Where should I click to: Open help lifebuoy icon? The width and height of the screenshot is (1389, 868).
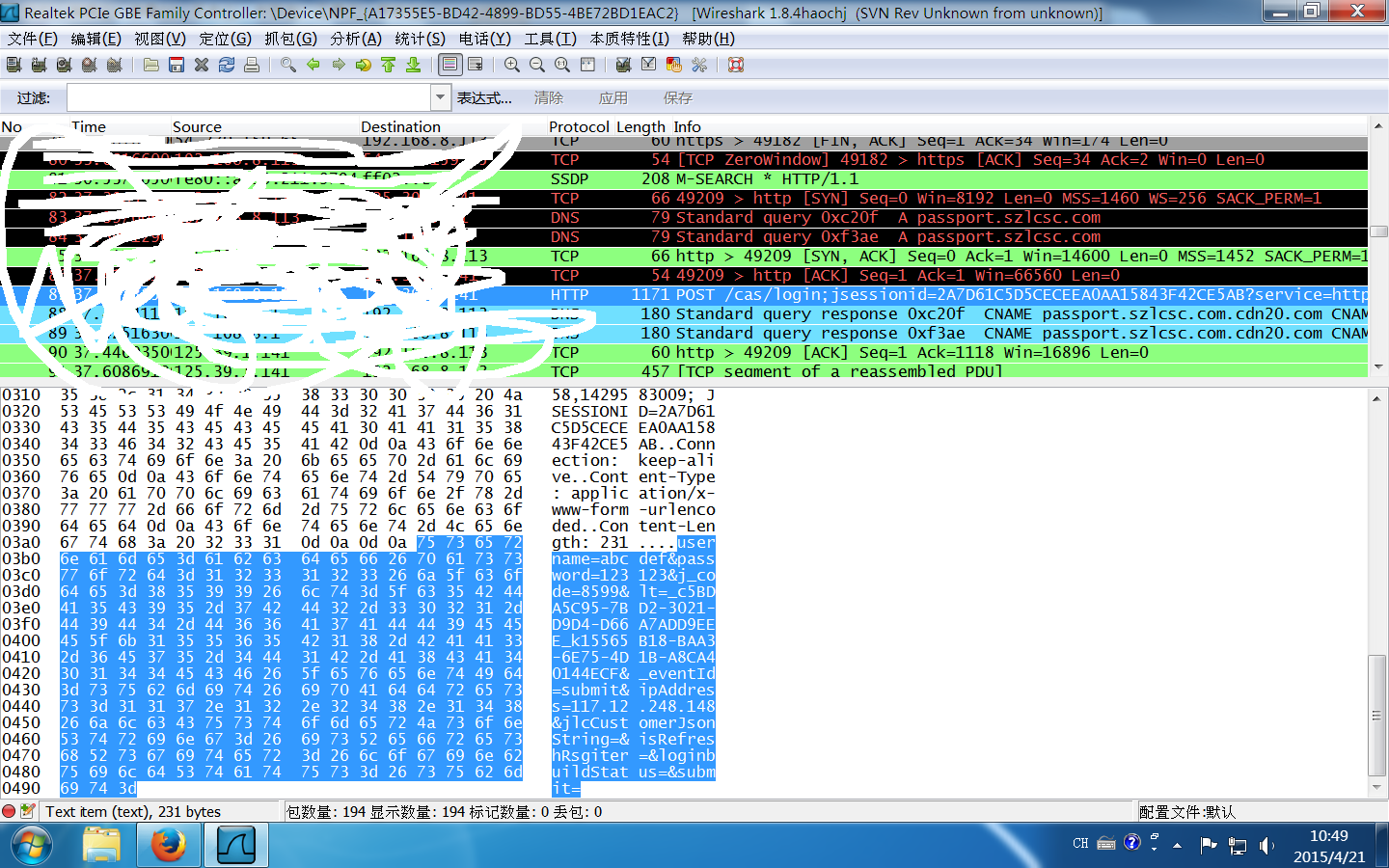click(x=736, y=65)
